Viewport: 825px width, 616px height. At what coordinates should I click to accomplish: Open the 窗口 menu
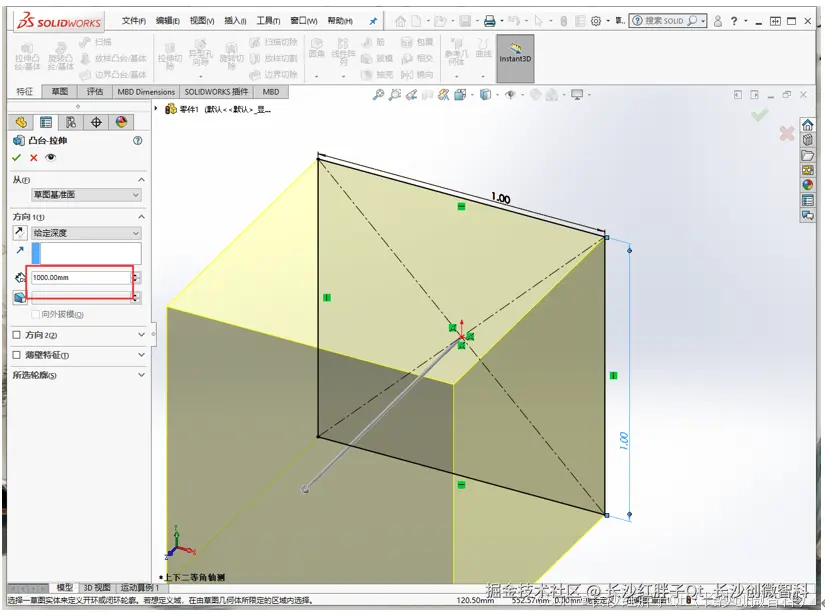(x=304, y=21)
